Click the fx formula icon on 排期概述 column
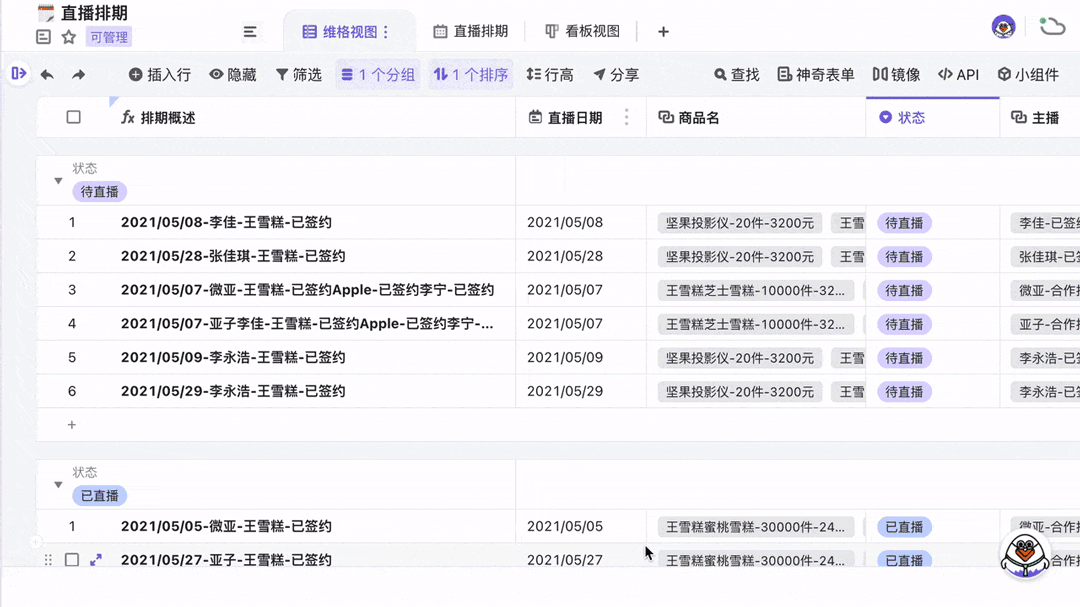This screenshot has height=607, width=1080. click(127, 117)
